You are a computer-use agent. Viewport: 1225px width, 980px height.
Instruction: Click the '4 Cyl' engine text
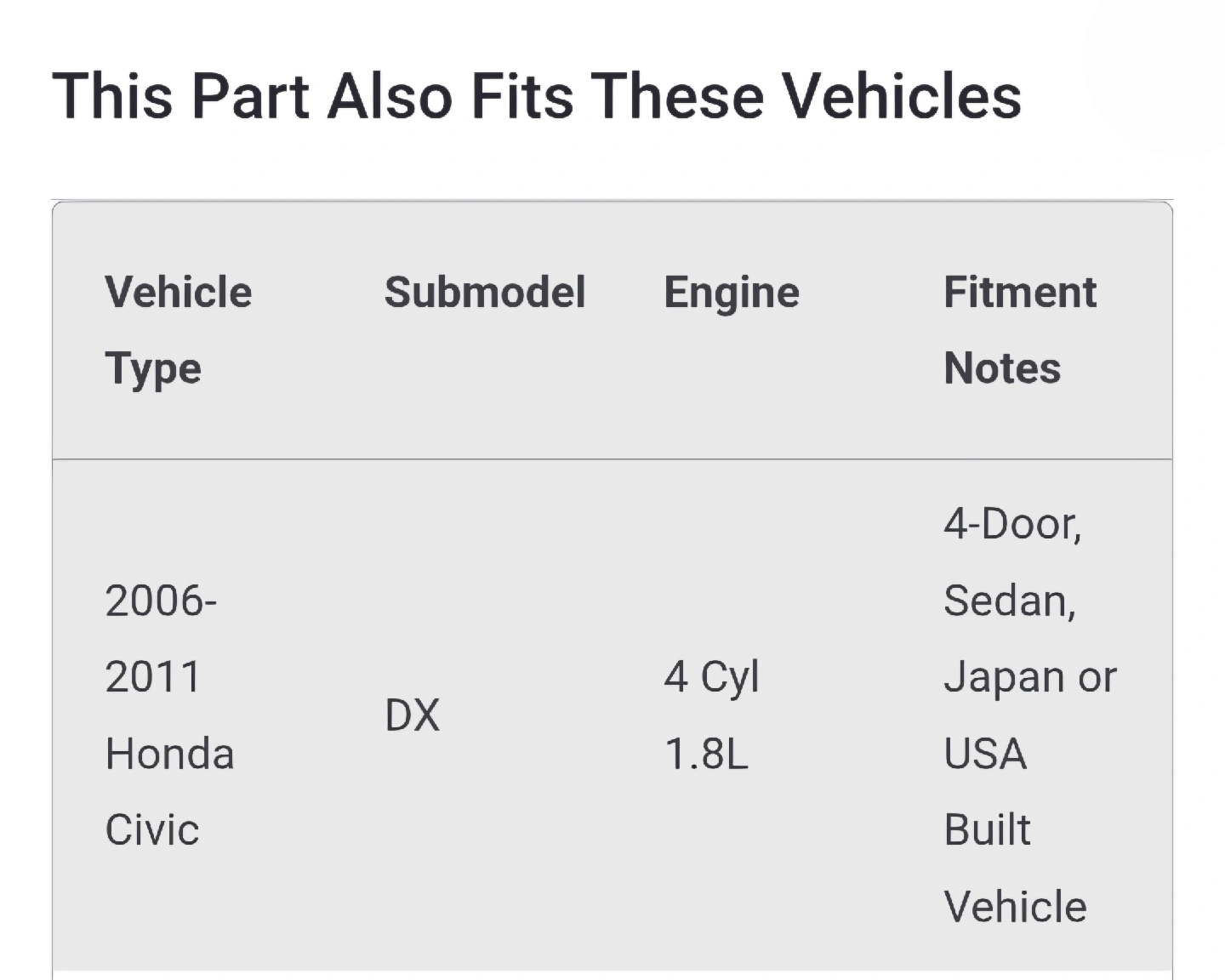711,678
